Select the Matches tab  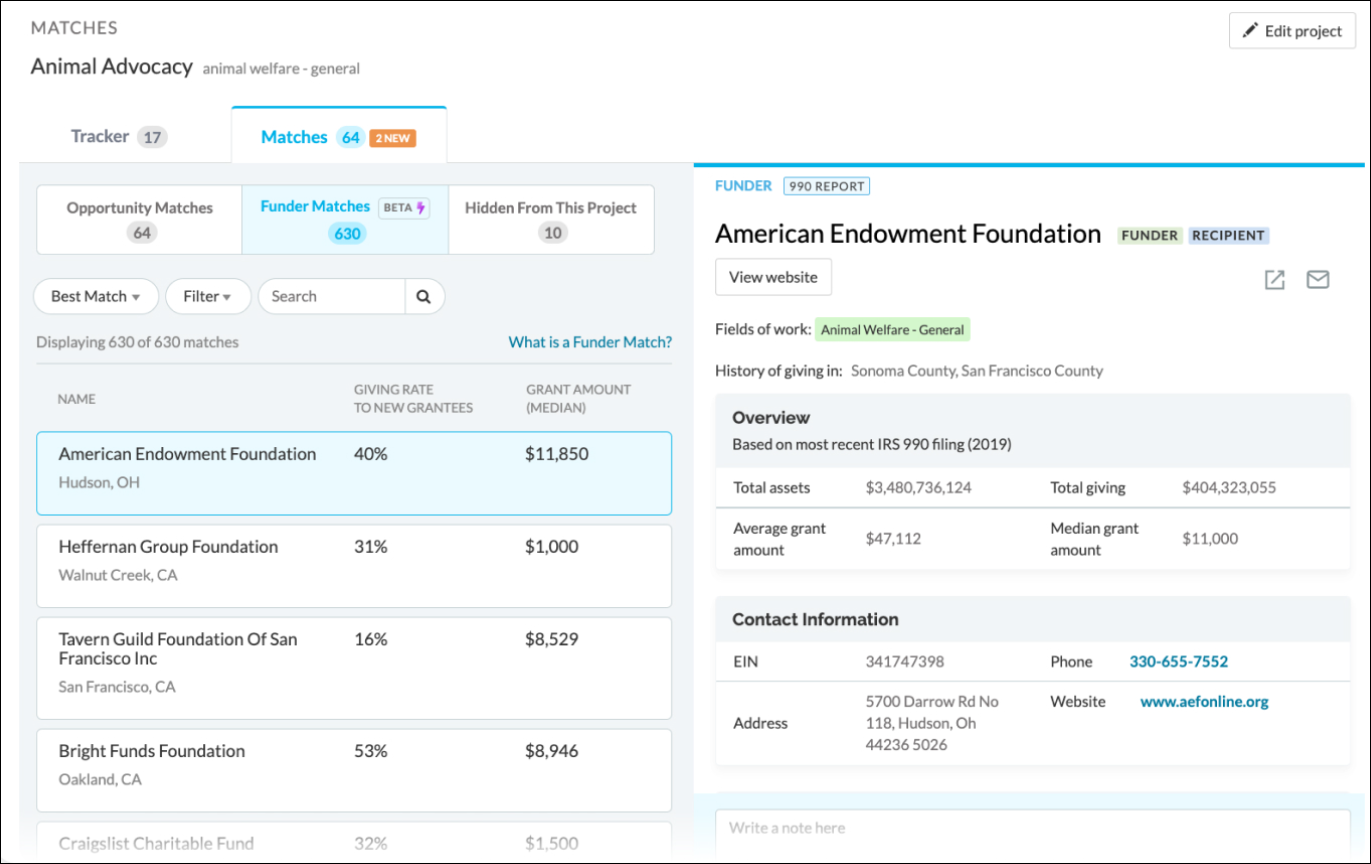click(x=338, y=136)
